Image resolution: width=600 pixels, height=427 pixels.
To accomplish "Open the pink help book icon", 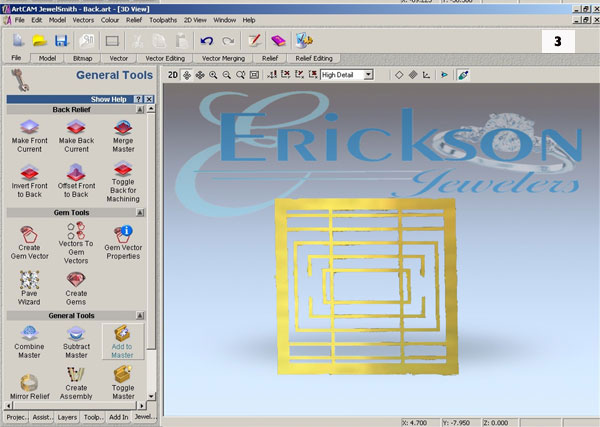I will point(278,40).
